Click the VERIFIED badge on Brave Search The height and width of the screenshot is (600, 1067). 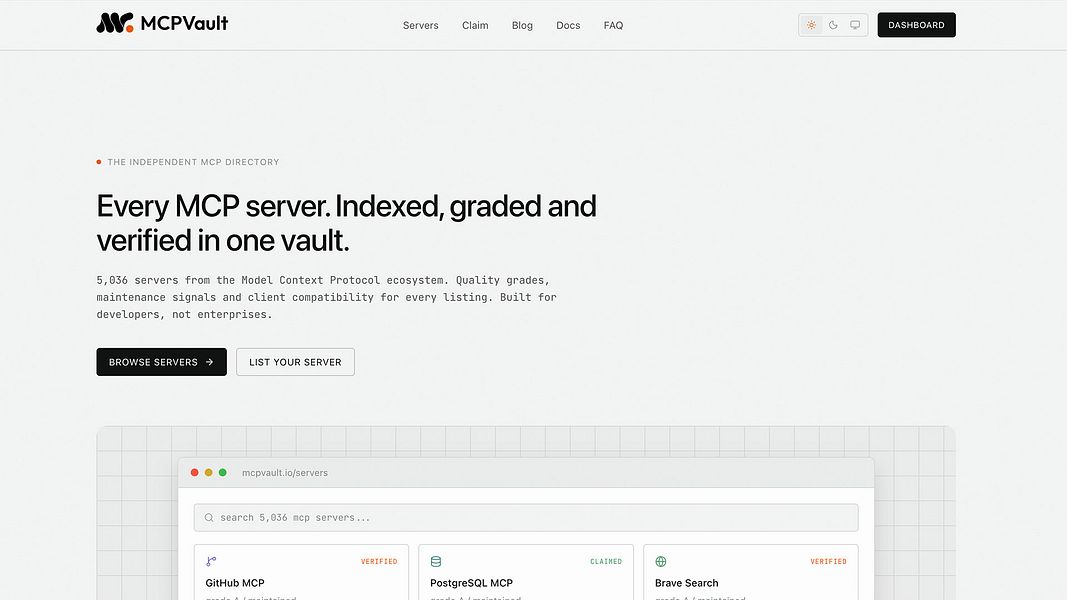click(x=828, y=561)
